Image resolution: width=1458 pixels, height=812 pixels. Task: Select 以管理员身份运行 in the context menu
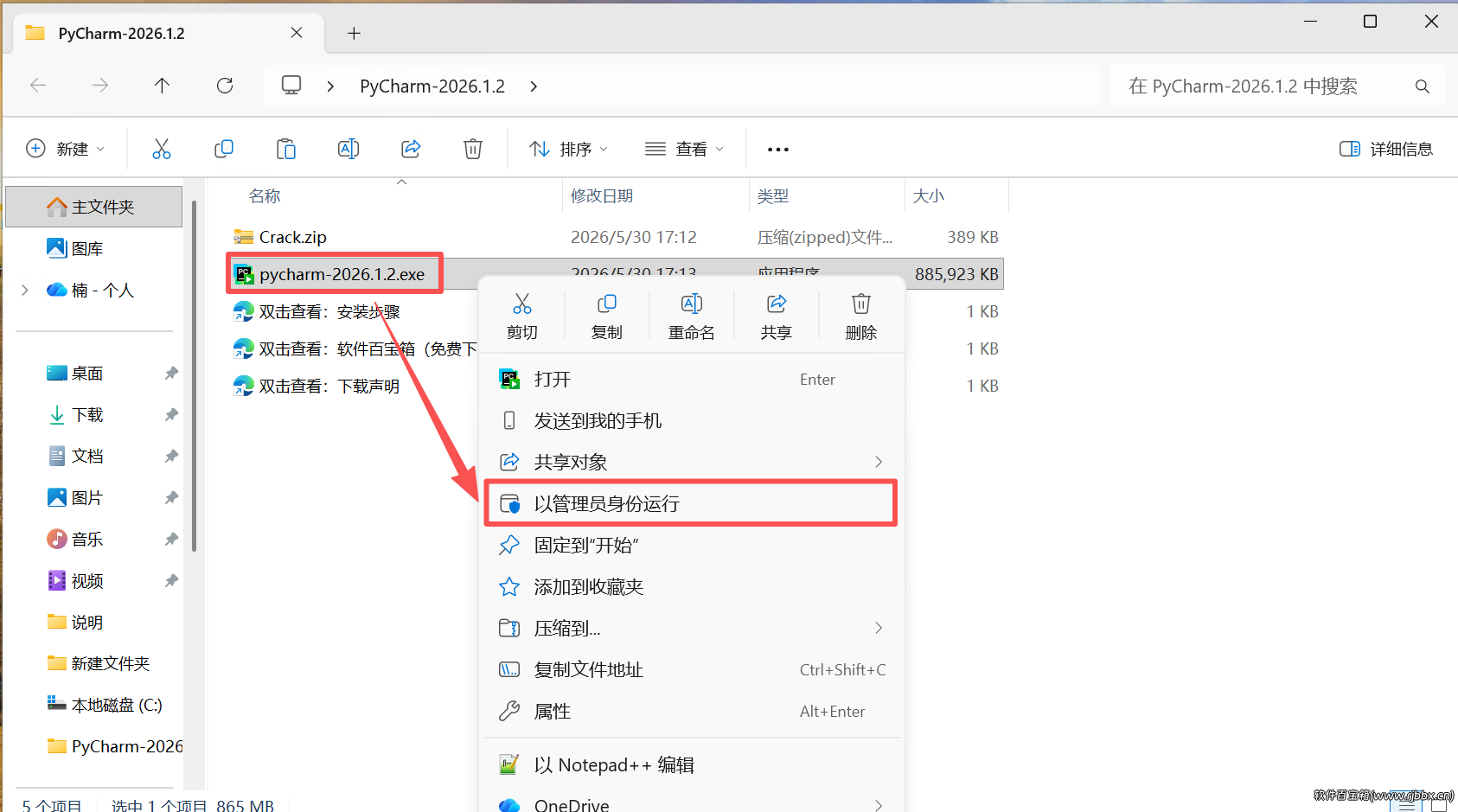(x=692, y=504)
